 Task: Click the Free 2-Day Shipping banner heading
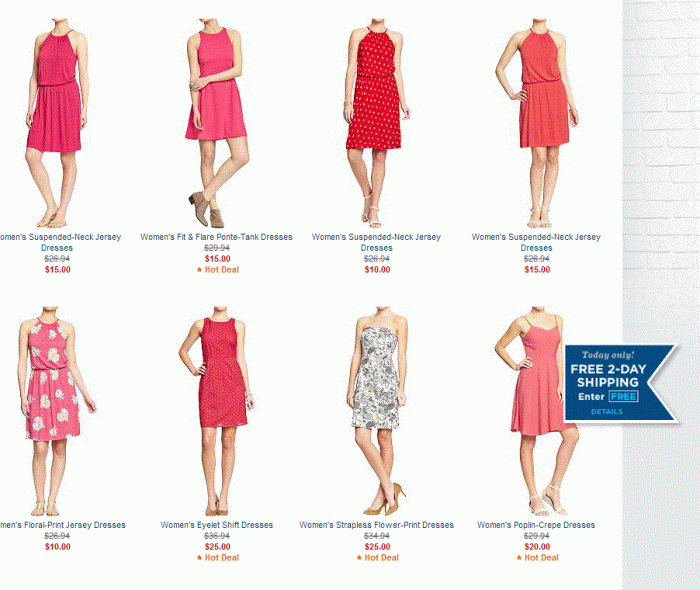tap(608, 376)
